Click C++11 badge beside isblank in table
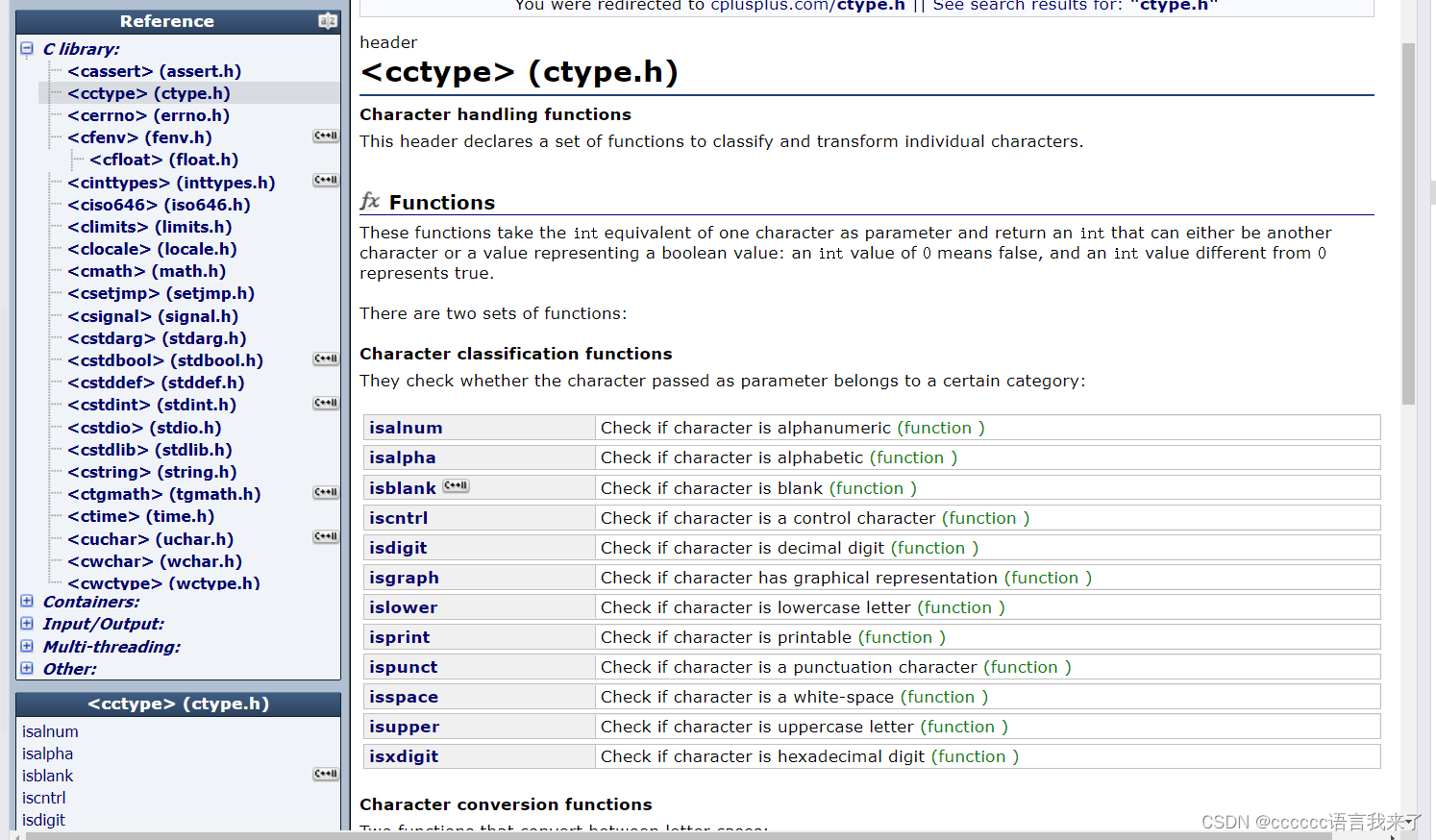Viewport: 1436px width, 840px height. pos(456,486)
